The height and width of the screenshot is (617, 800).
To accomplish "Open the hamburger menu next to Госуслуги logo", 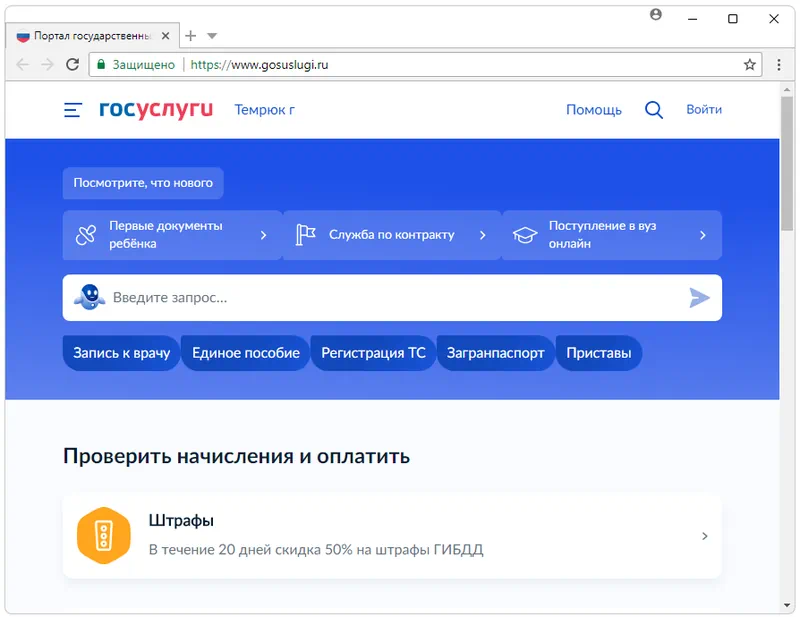I will point(72,110).
